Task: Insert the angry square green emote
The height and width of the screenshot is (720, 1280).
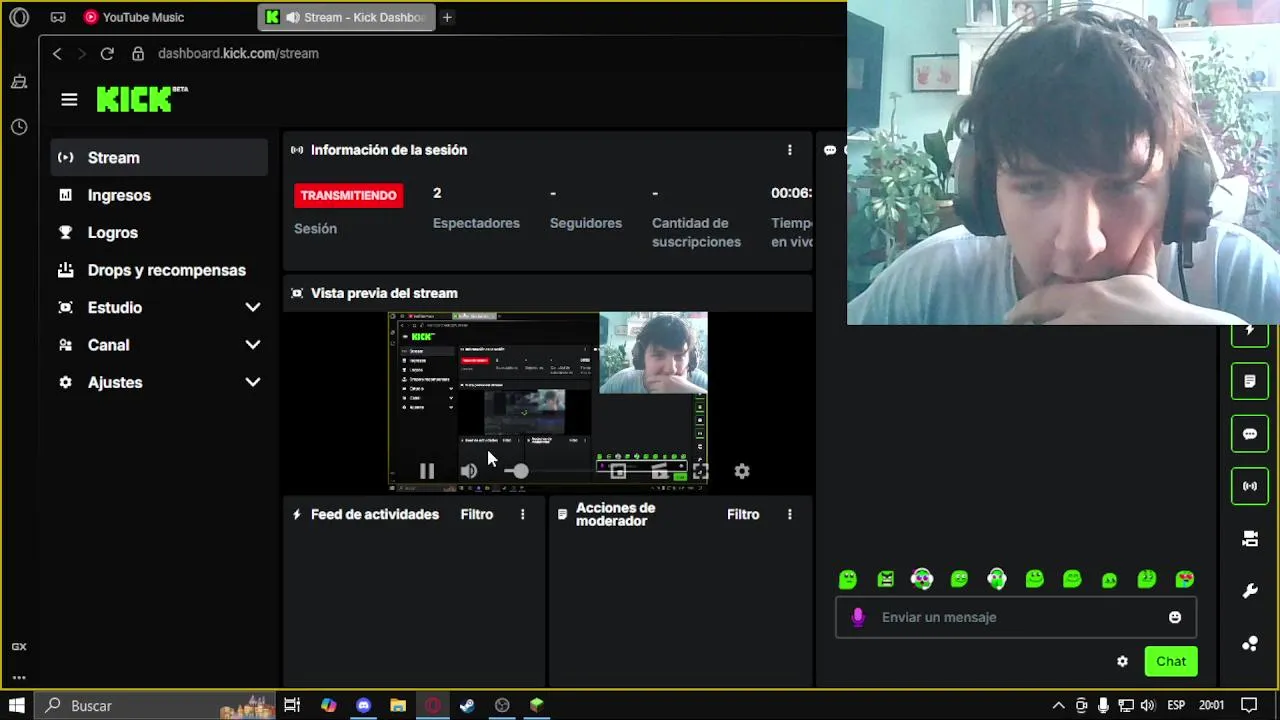Action: pos(886,579)
